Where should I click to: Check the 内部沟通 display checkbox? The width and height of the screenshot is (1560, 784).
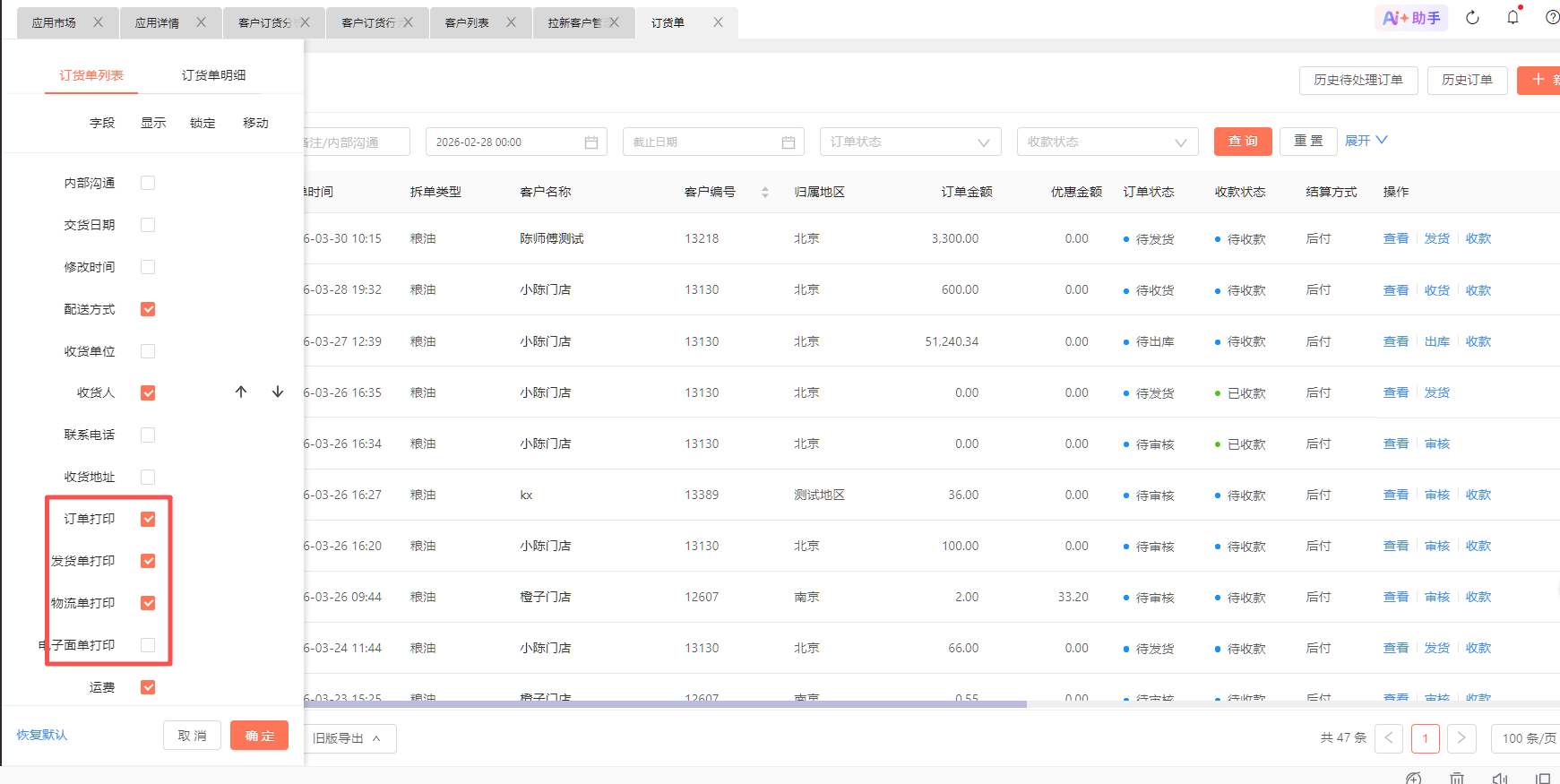[x=148, y=183]
